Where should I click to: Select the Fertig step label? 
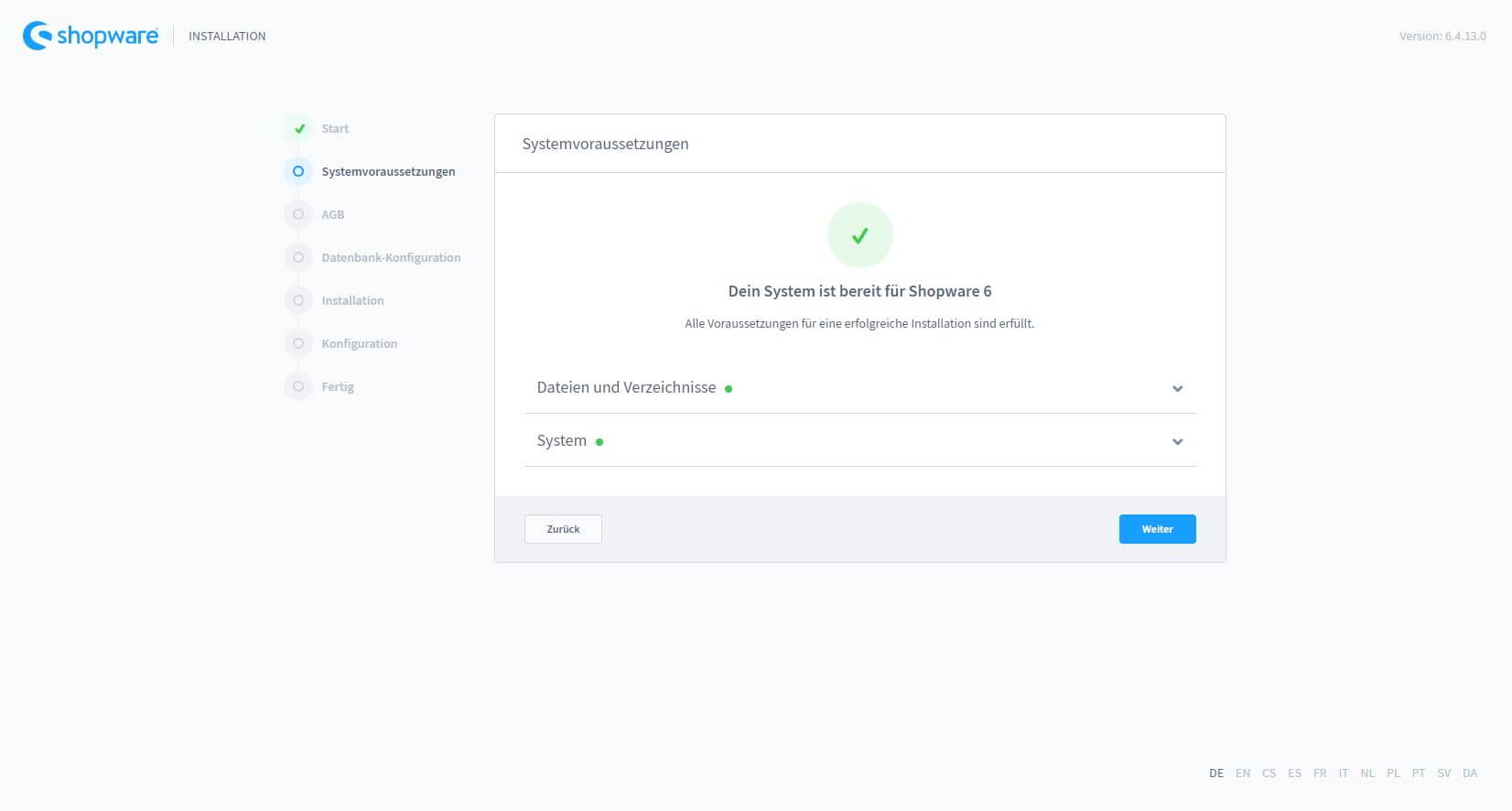tap(338, 386)
